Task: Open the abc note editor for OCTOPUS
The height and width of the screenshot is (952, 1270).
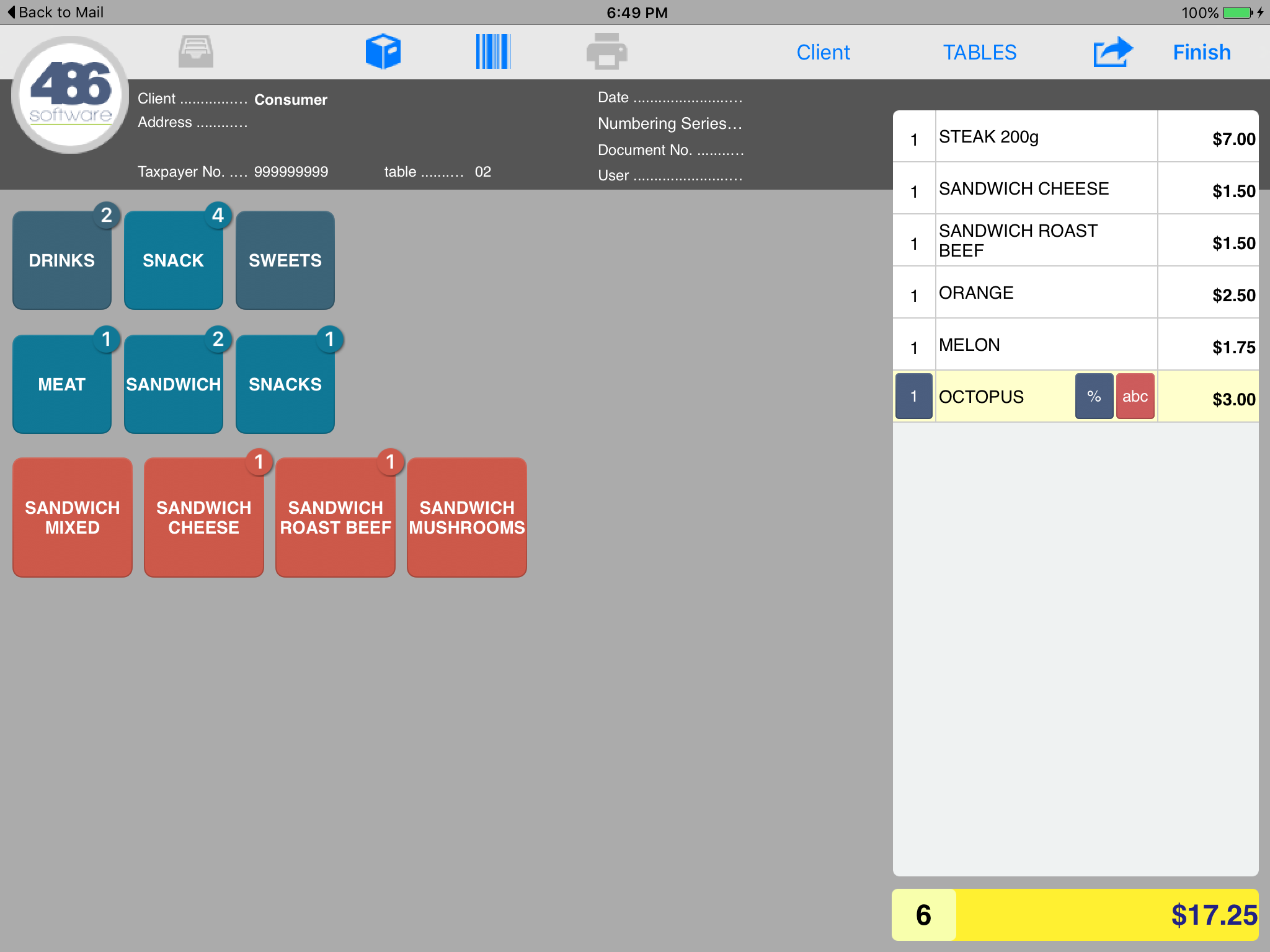Action: point(1134,396)
